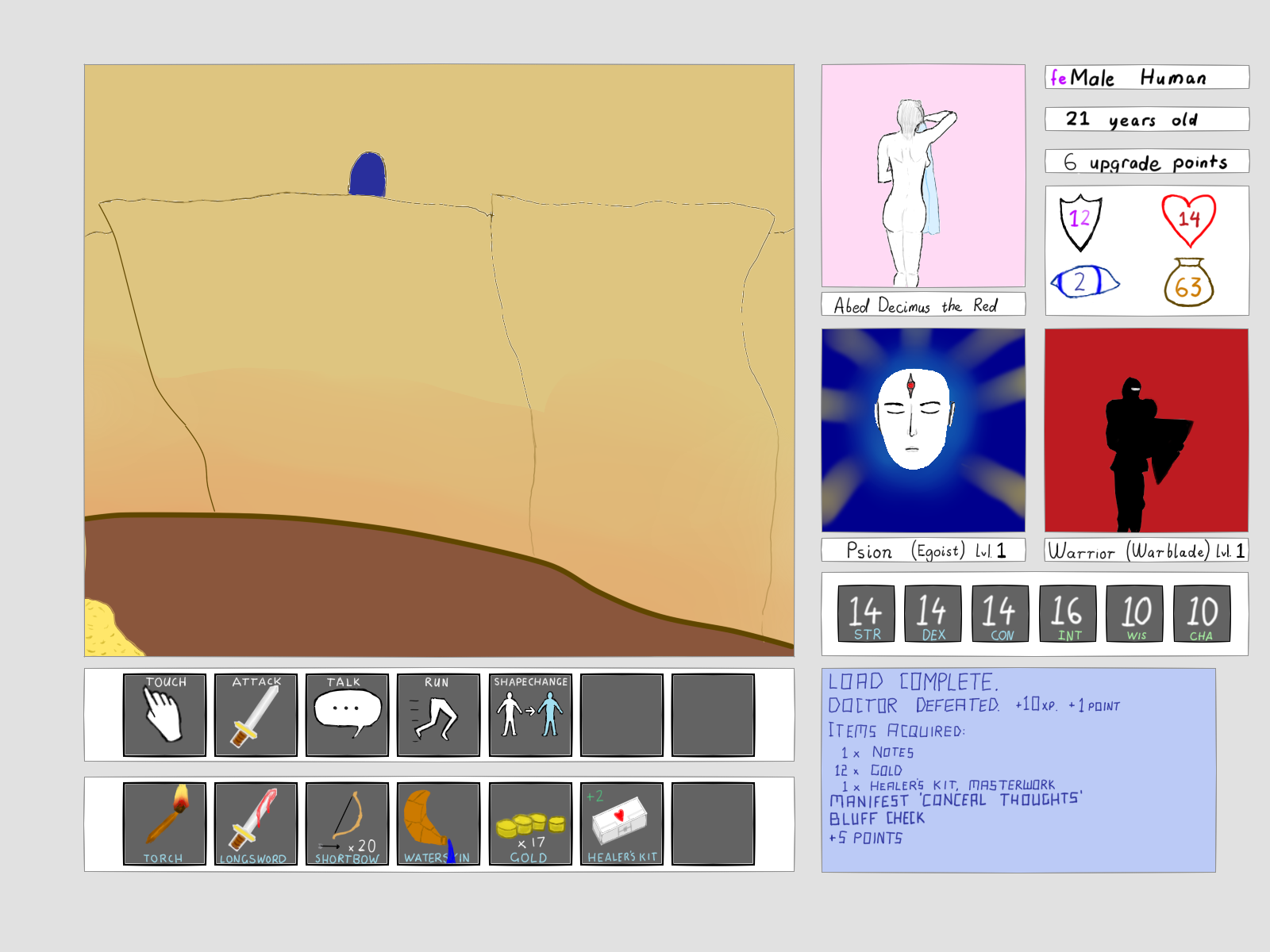Select the CHA 10 stat box
The width and height of the screenshot is (1270, 952).
(x=1202, y=613)
